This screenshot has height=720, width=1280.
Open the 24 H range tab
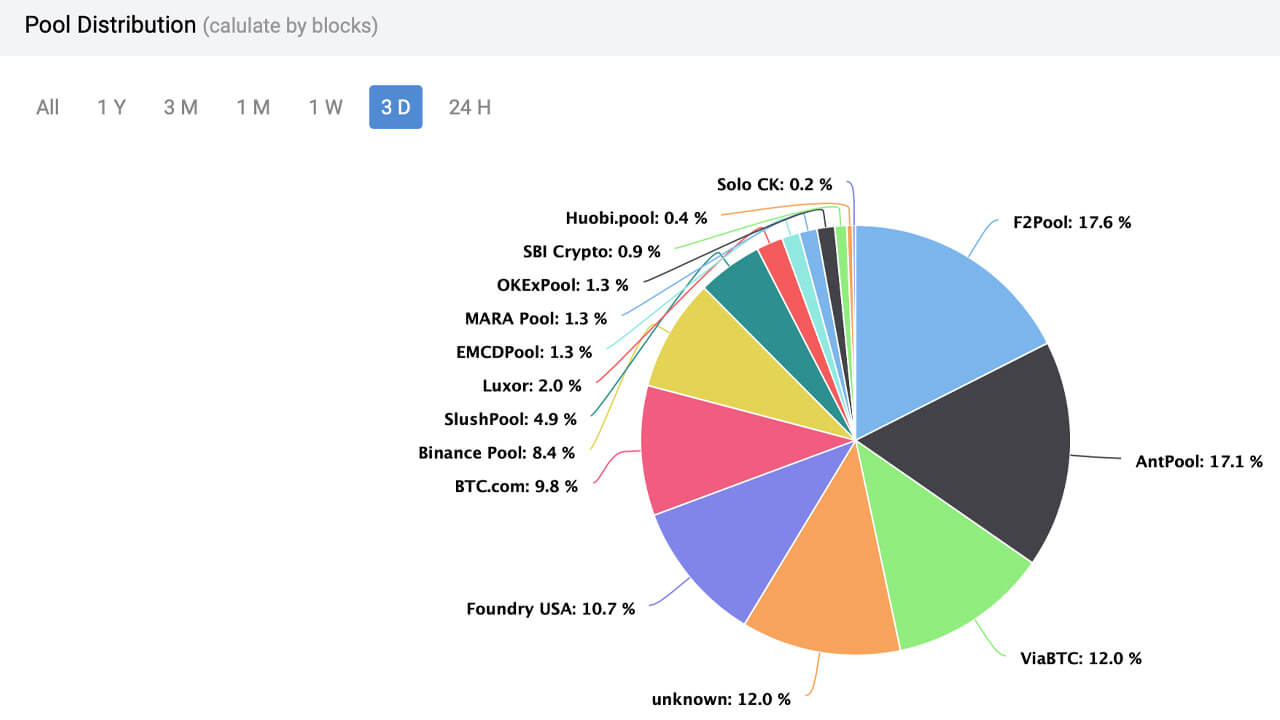pyautogui.click(x=470, y=107)
